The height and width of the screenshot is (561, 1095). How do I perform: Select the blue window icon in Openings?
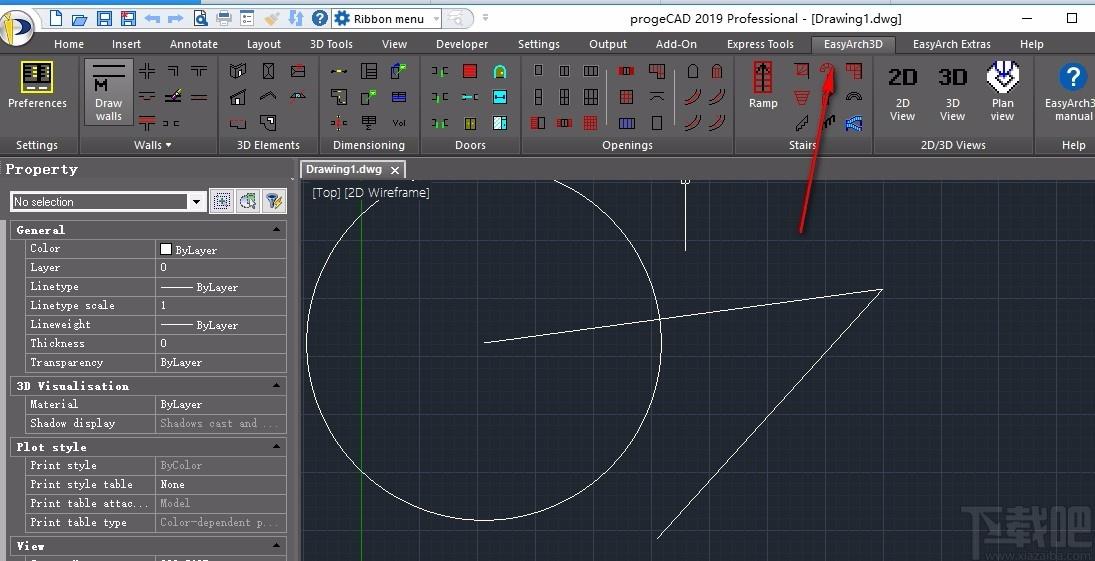coord(627,123)
